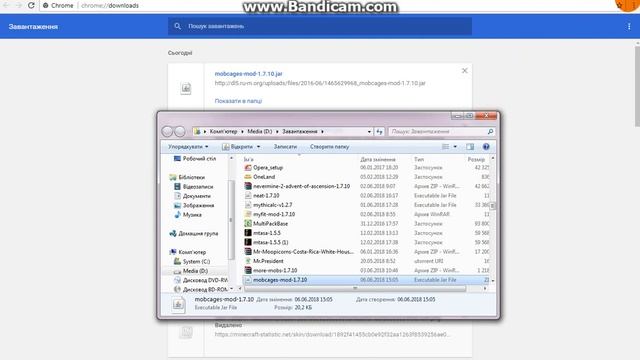The height and width of the screenshot is (360, 640).
Task: Click Explorer refresh button beside address bar
Action: [x=379, y=131]
